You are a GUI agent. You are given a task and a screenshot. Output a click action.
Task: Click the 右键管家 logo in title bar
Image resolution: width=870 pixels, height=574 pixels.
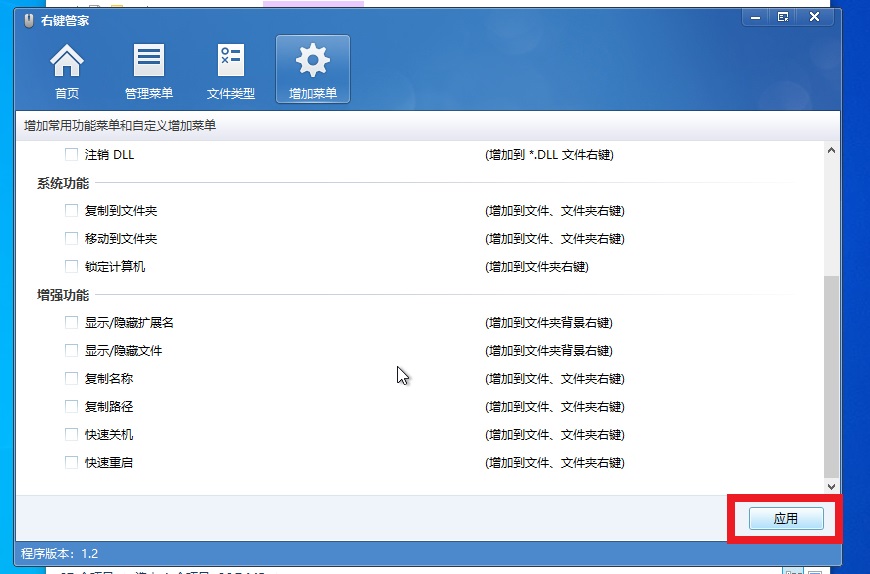click(x=29, y=21)
